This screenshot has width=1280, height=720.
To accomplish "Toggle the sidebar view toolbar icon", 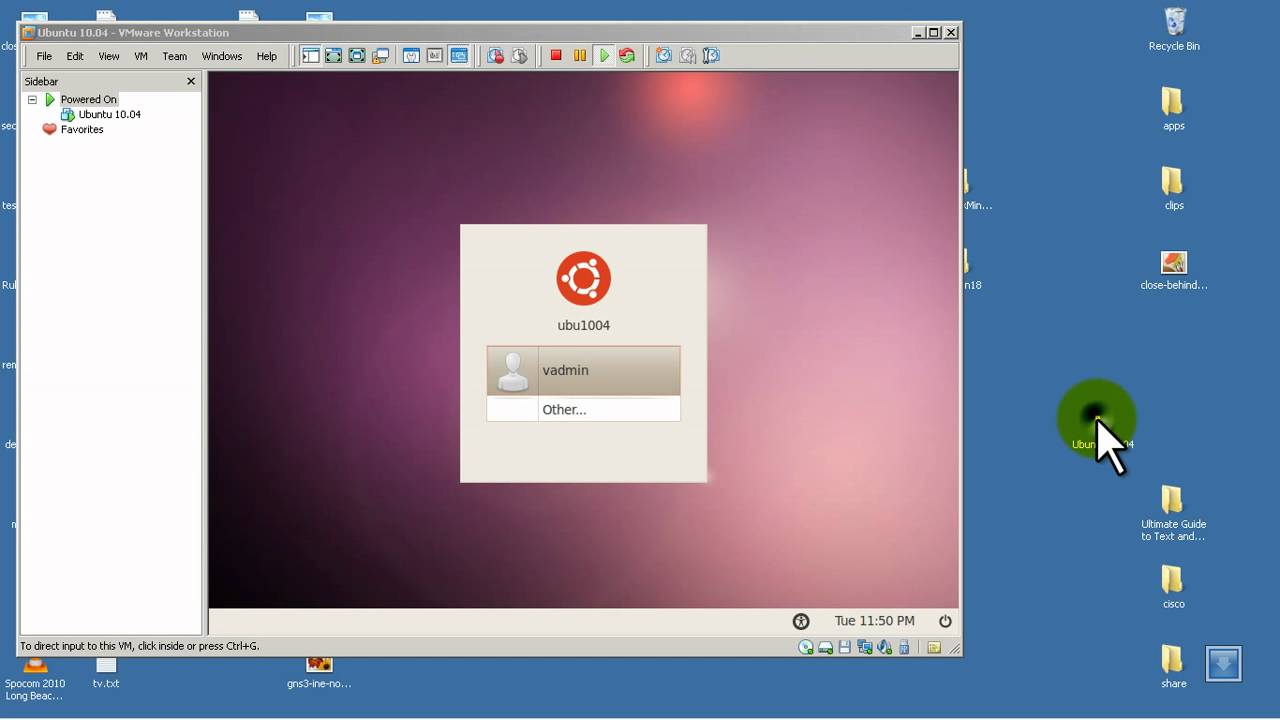I will pyautogui.click(x=311, y=56).
